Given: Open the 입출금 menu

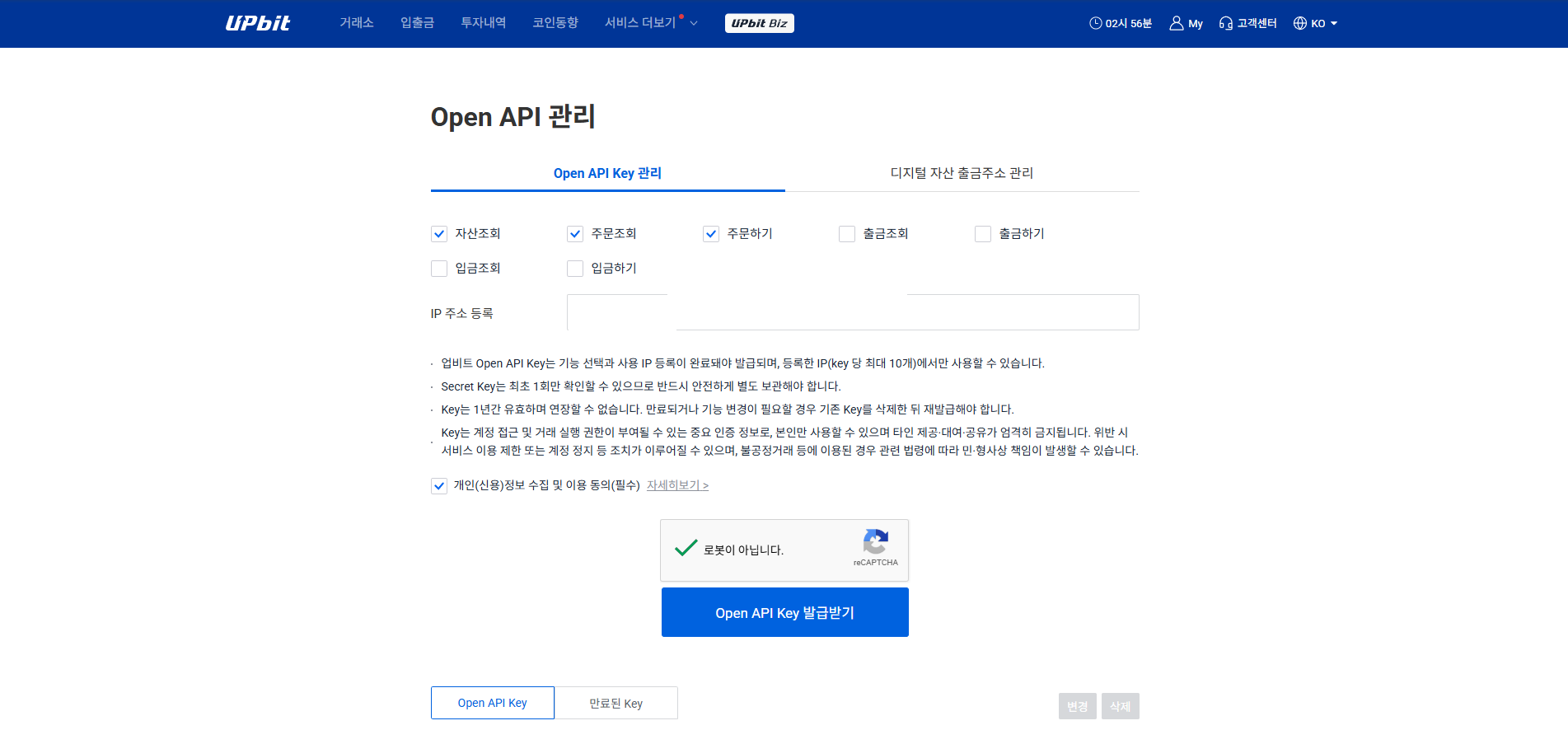Looking at the screenshot, I should point(417,23).
